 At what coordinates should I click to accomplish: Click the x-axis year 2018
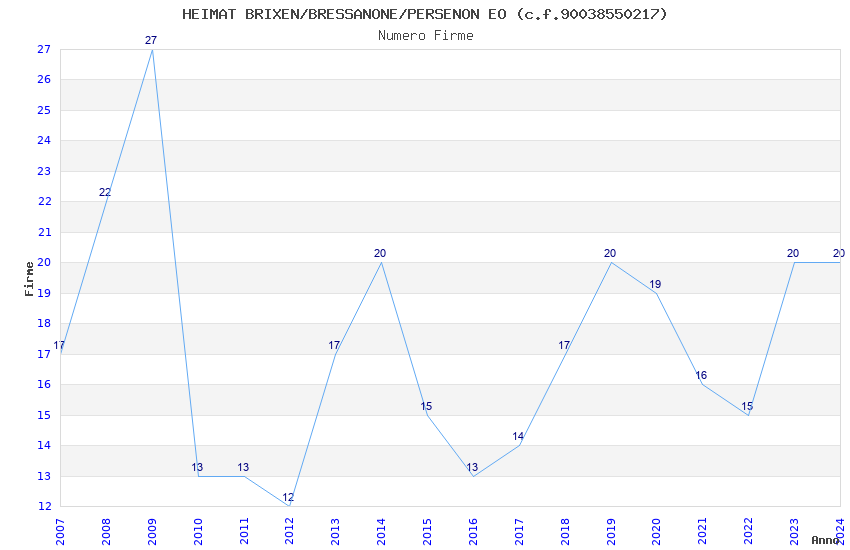click(565, 532)
